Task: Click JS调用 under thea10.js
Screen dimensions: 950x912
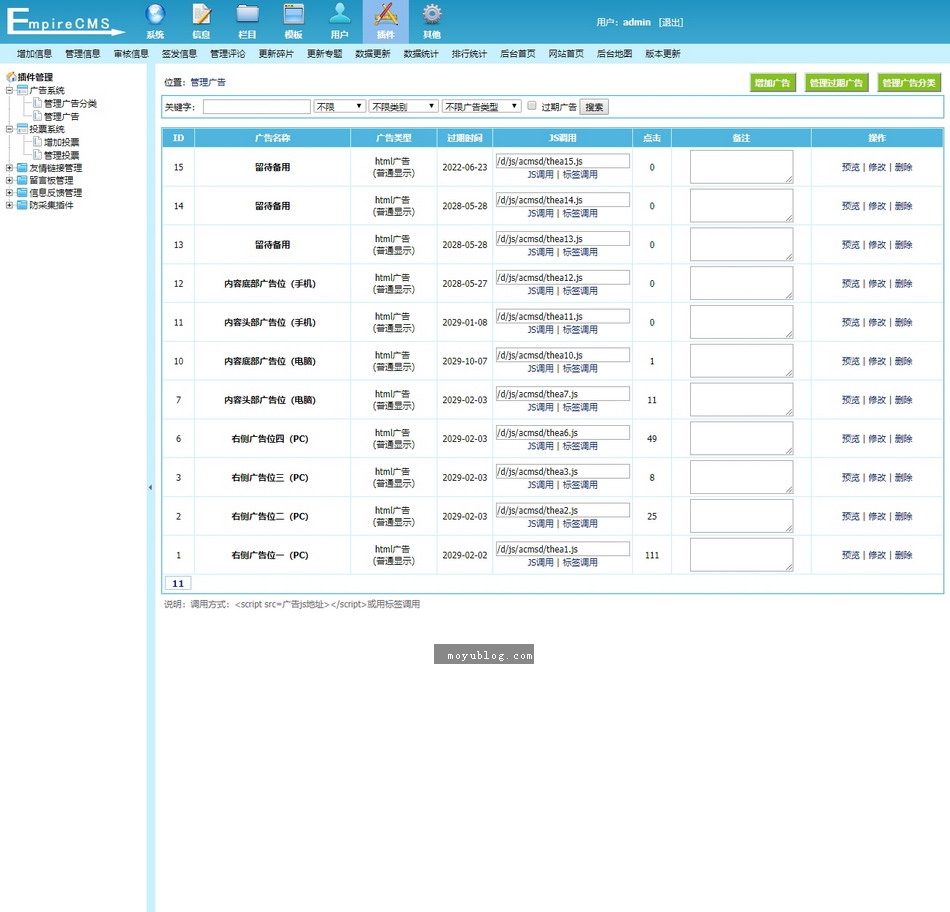Action: pyautogui.click(x=540, y=368)
